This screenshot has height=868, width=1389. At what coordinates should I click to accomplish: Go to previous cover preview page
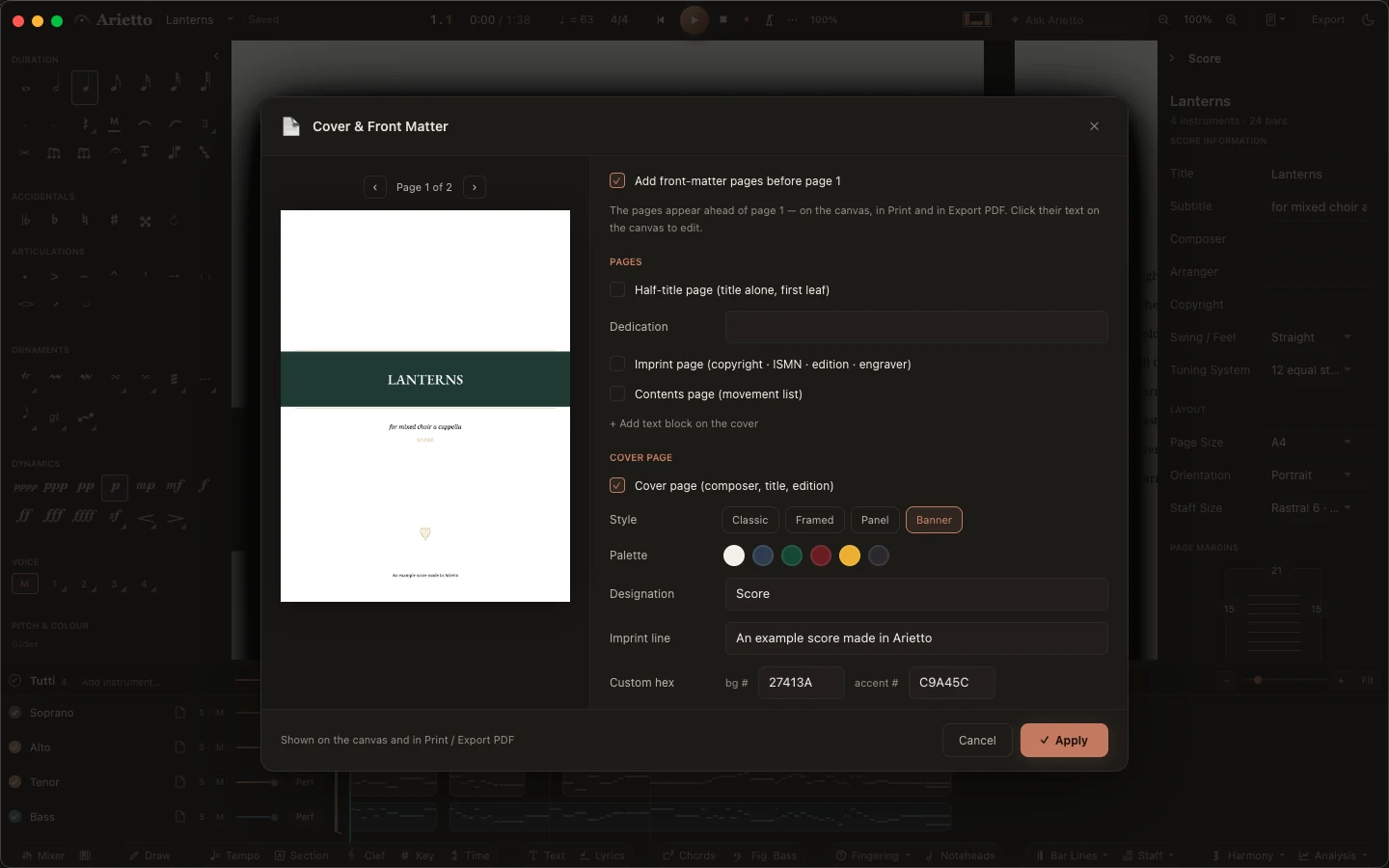(x=375, y=187)
